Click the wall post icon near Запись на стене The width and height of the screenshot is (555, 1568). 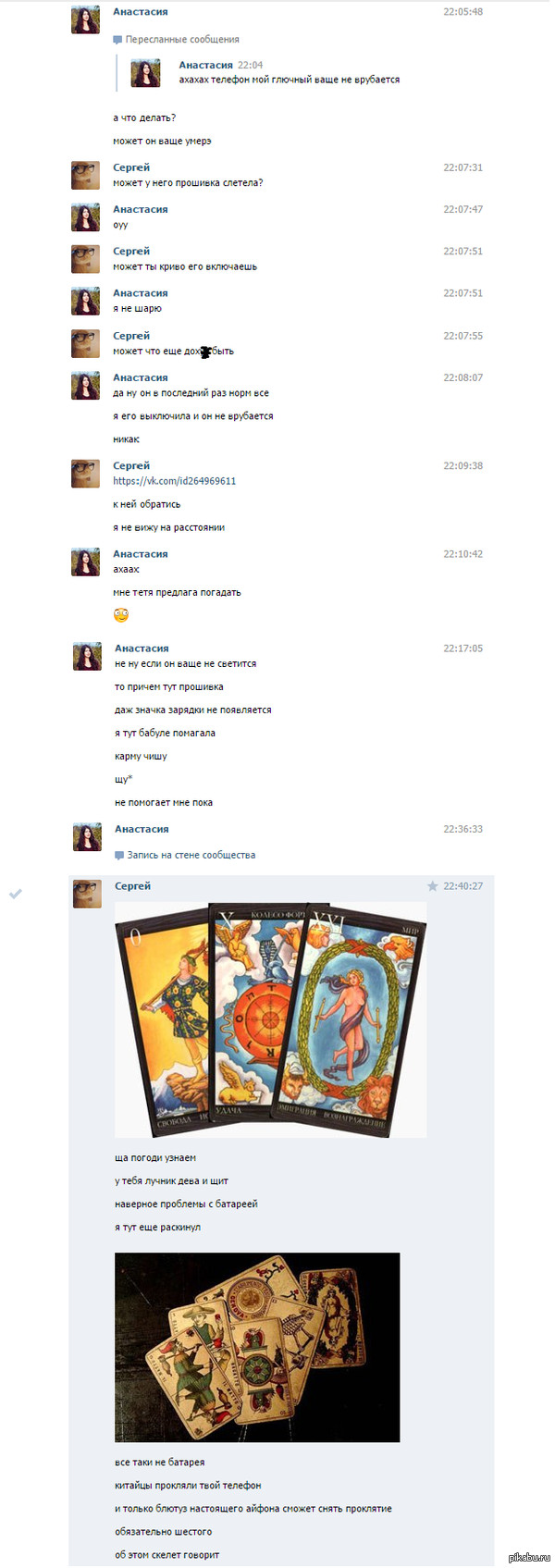click(x=119, y=856)
